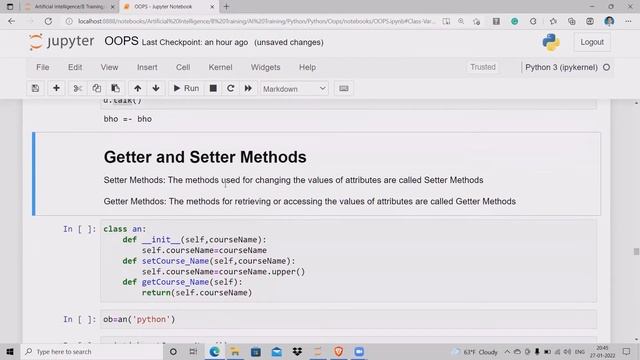Click the ob=an('python') code cell
This screenshot has height=360, width=640.
click(349, 319)
